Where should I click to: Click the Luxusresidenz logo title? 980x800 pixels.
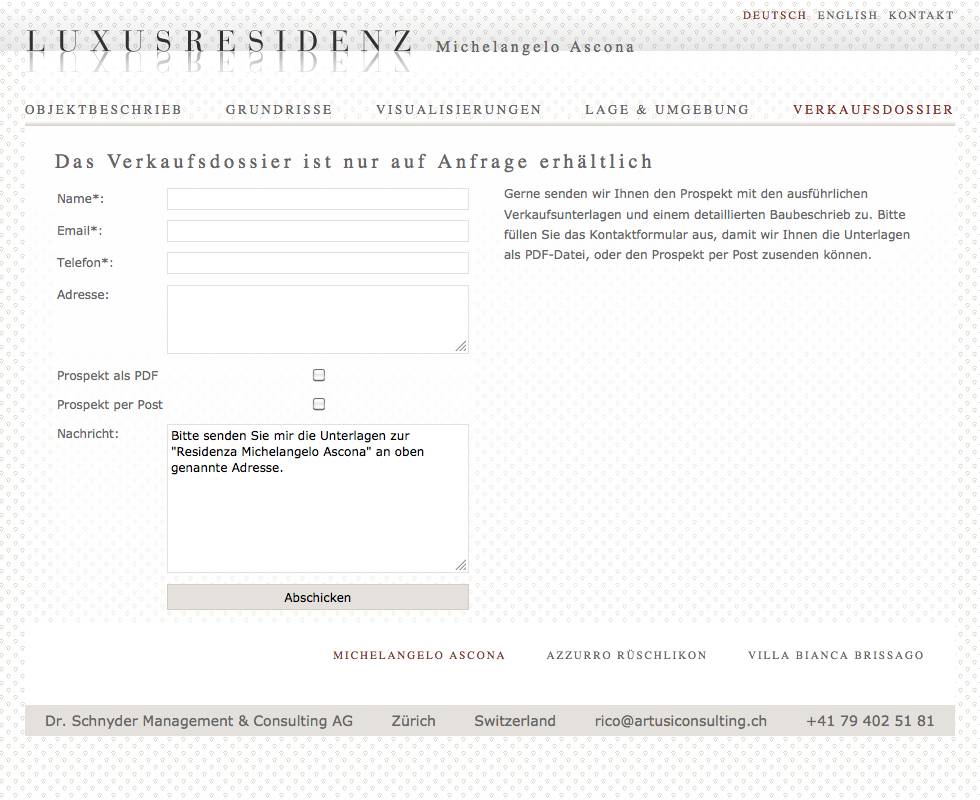(x=219, y=41)
